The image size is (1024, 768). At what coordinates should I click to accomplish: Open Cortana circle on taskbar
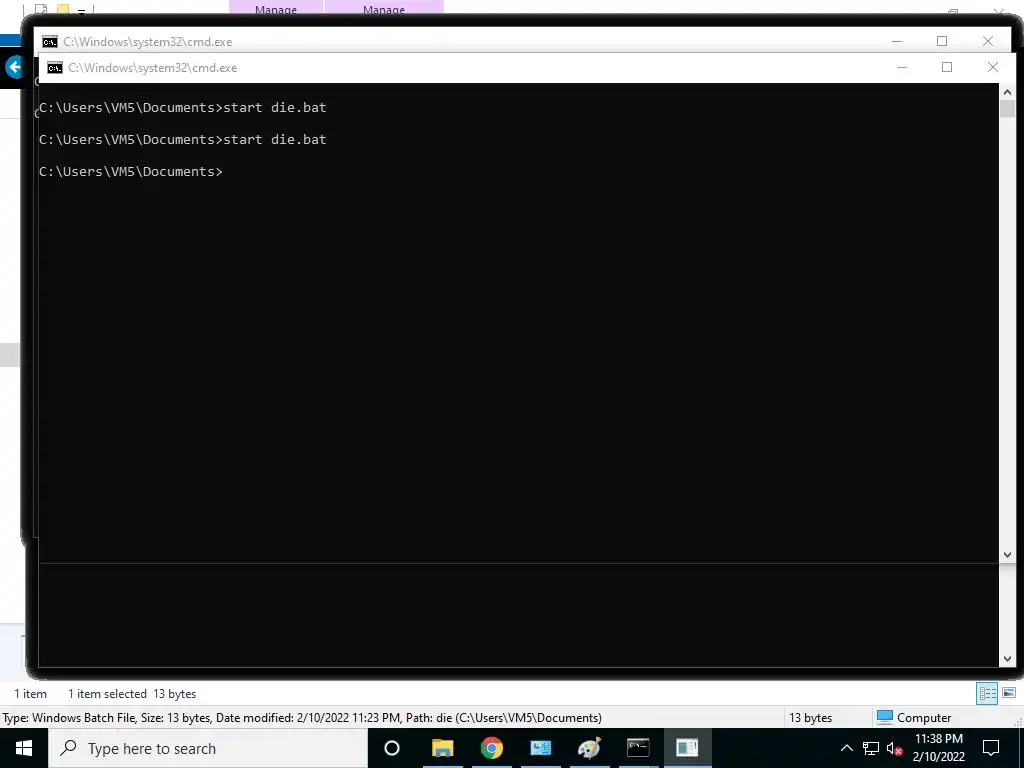click(392, 748)
